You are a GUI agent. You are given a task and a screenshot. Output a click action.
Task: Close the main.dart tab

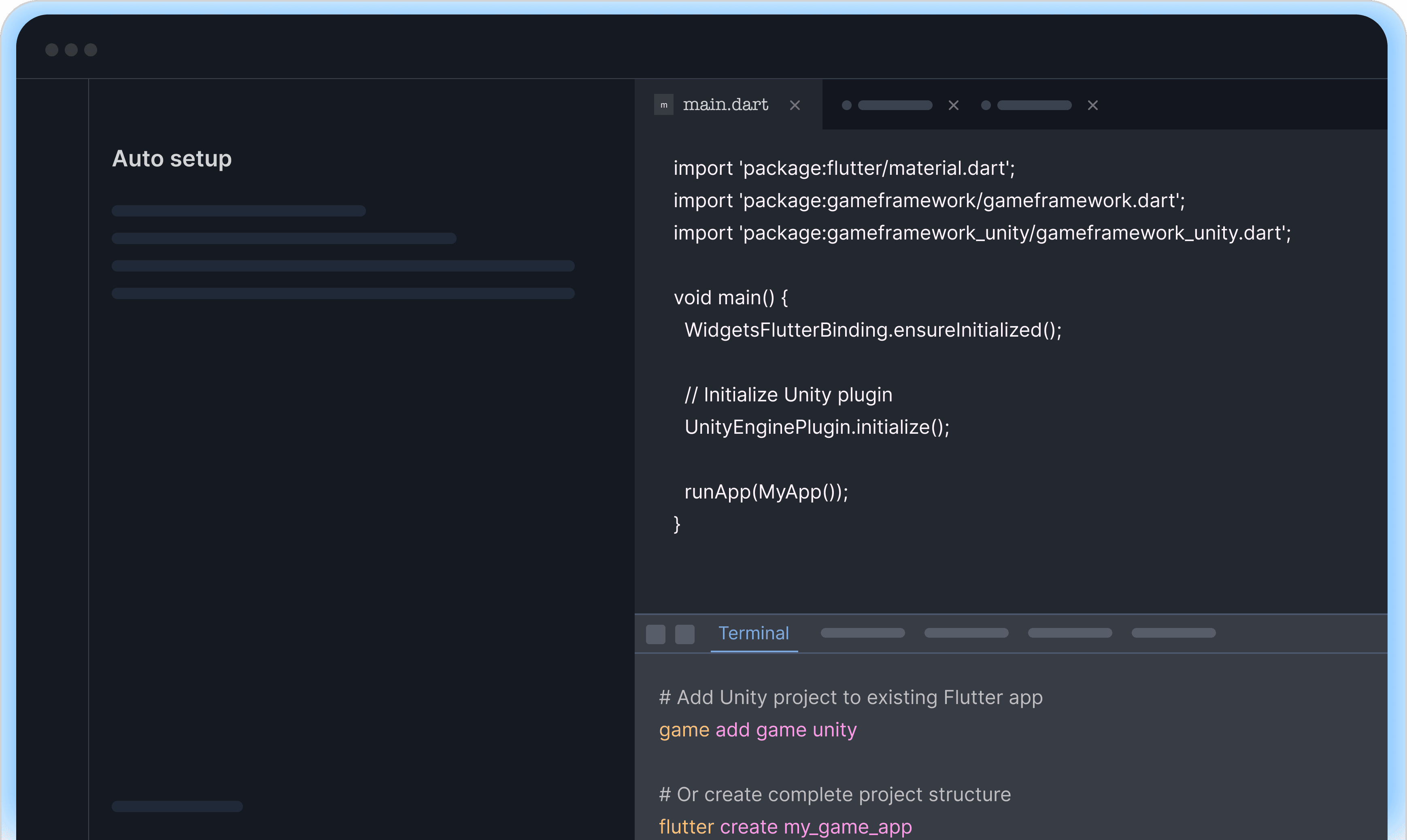coord(795,105)
